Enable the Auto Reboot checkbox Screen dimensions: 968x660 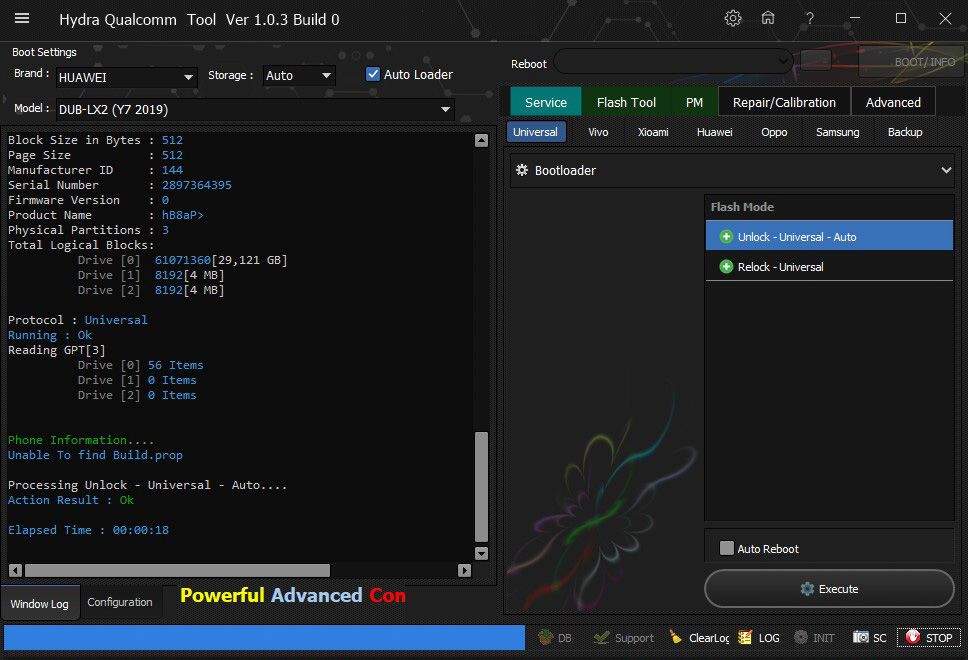(x=727, y=548)
